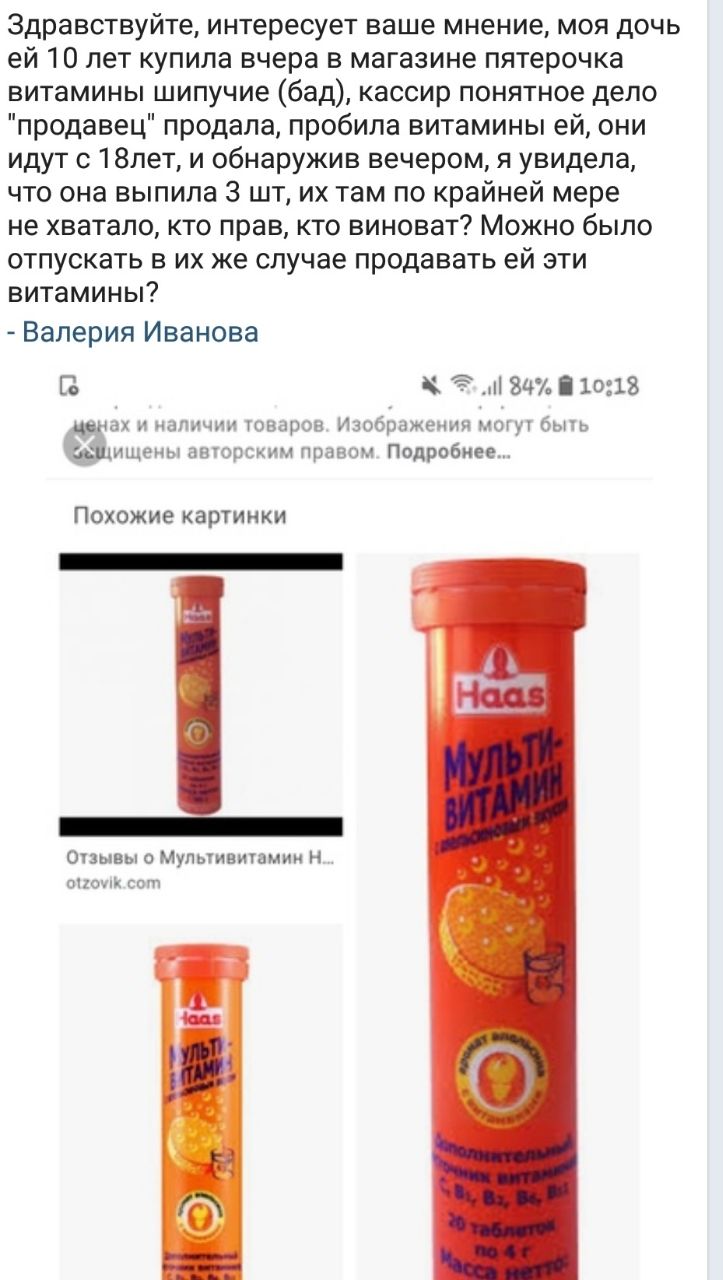Tap the Haas logo on lower-left tube

coord(201,1011)
